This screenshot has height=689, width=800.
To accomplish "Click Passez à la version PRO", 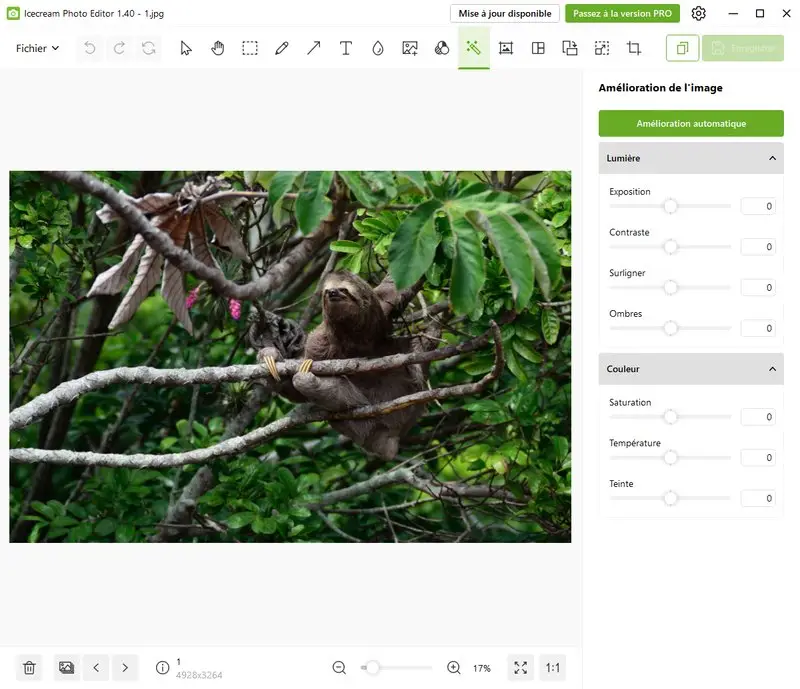I will [622, 13].
